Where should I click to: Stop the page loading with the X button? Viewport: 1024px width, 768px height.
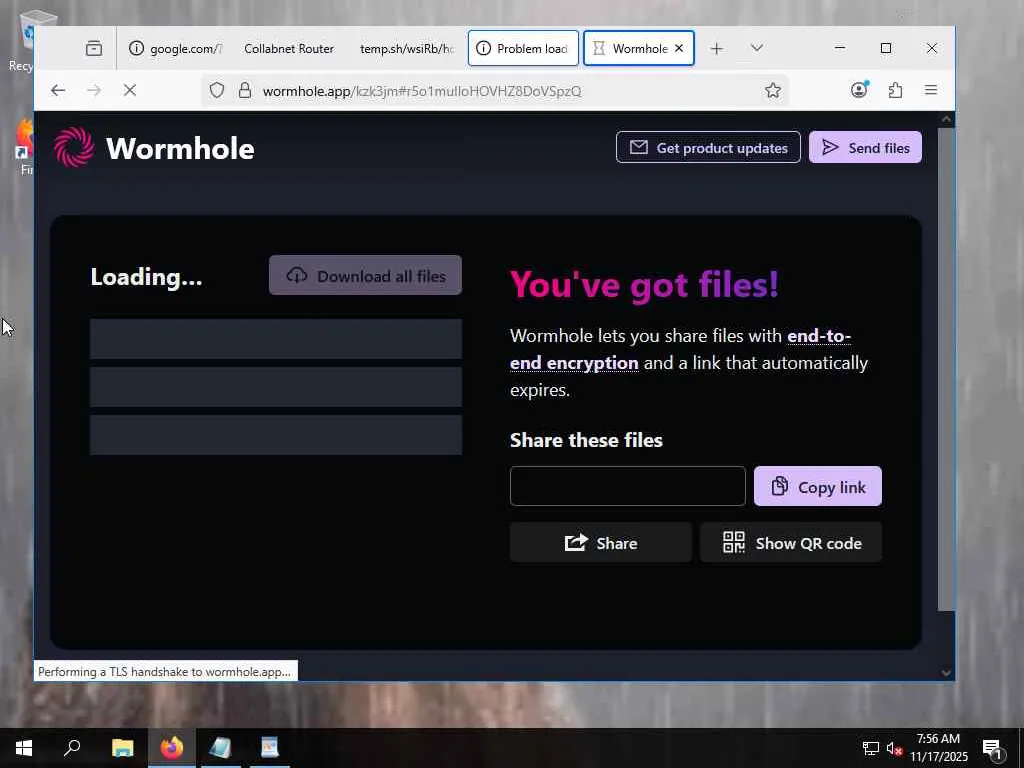point(130,90)
